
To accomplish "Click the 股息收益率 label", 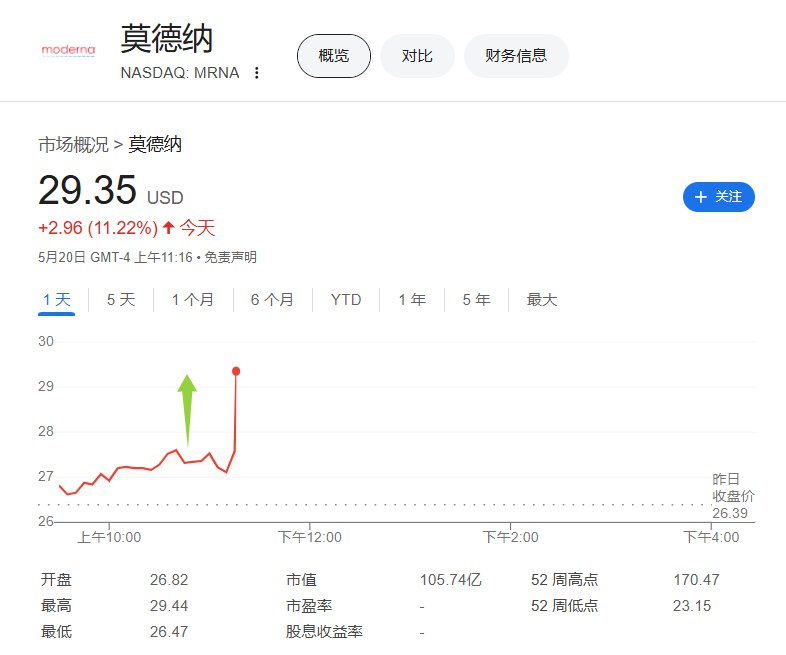I will pos(324,632).
